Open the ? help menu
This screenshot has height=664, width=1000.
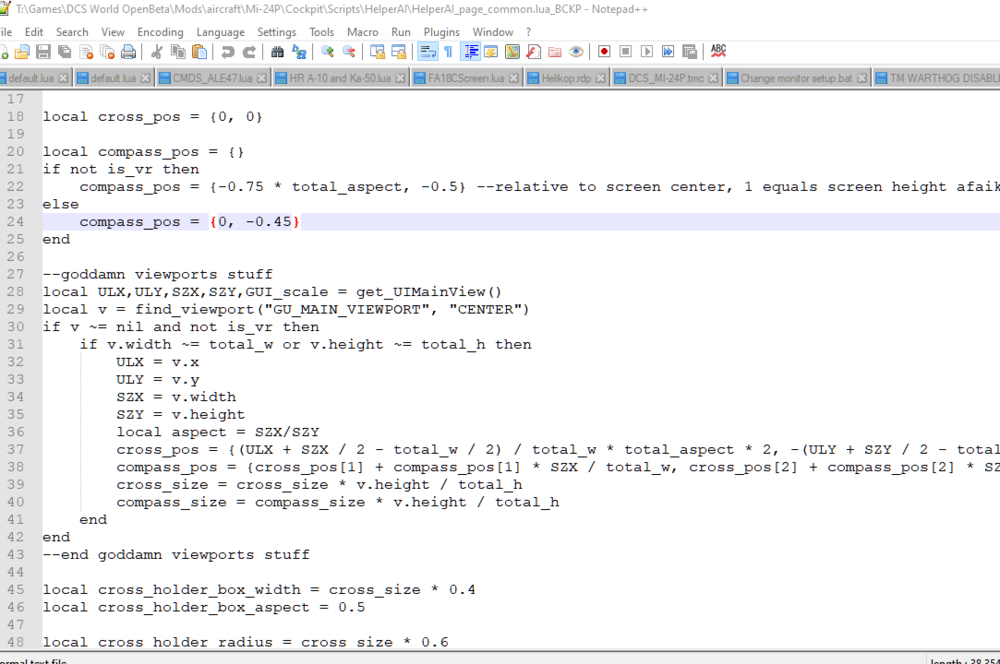(528, 32)
